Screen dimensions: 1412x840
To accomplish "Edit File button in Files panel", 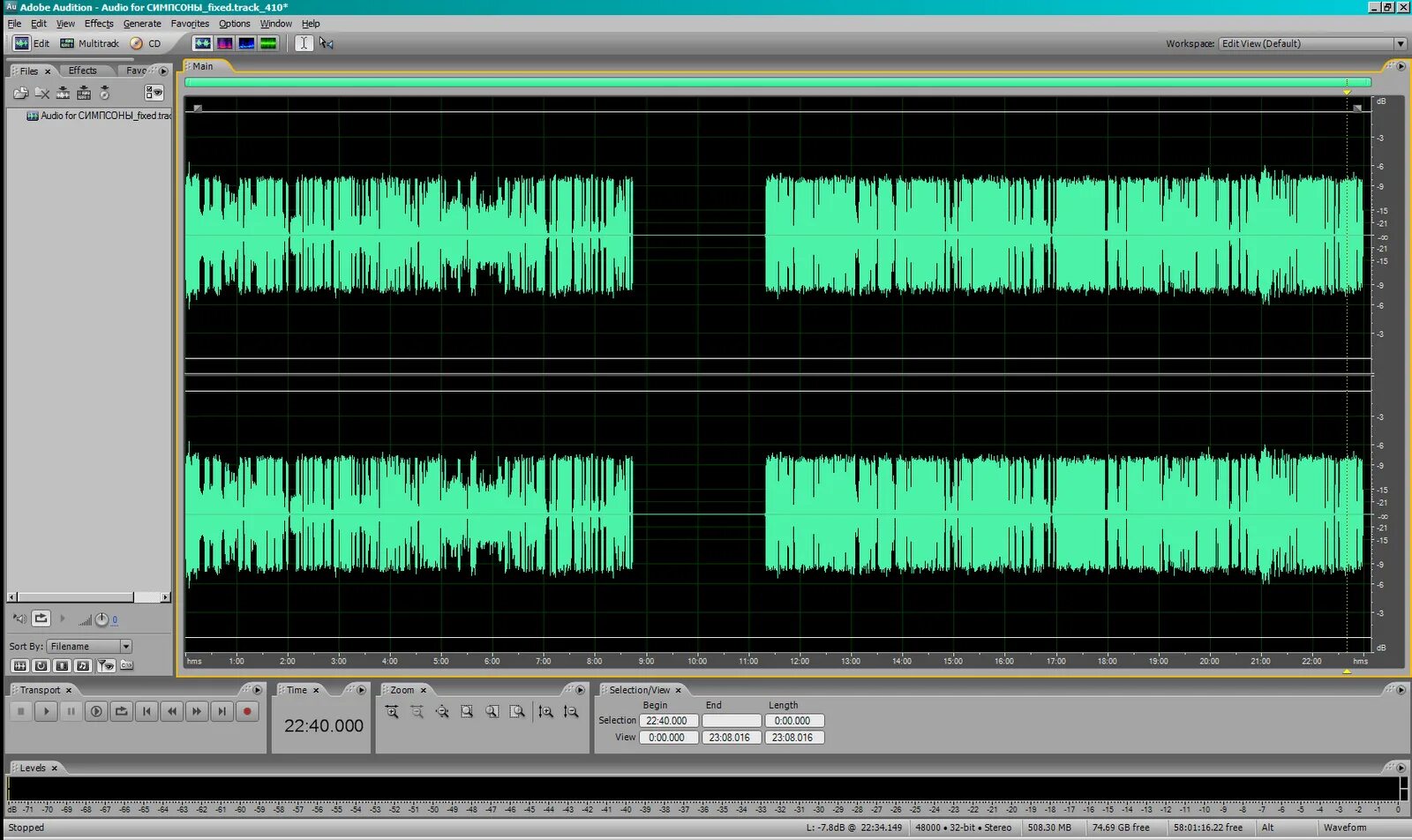I will pos(63,93).
